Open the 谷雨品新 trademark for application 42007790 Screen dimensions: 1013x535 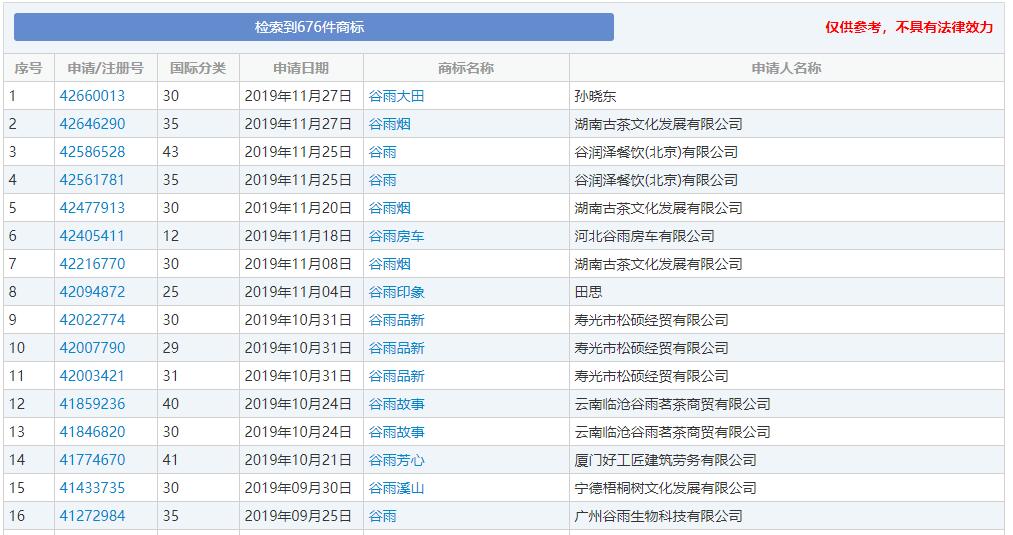[396, 348]
